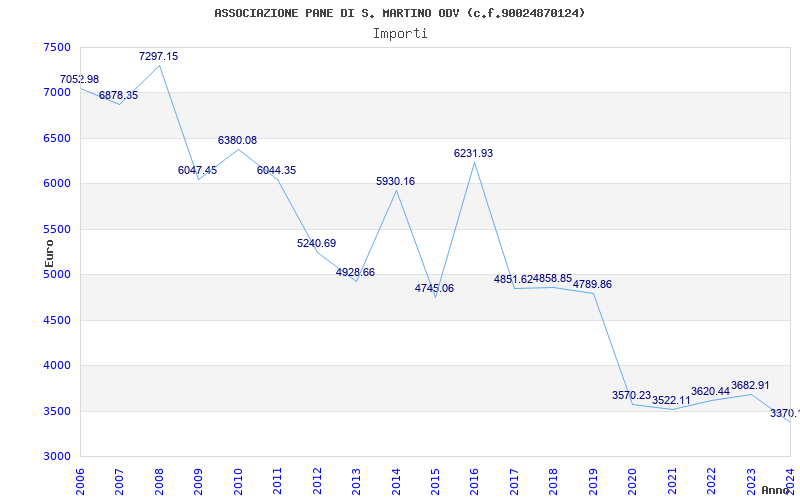Select the data label 4851.62
The height and width of the screenshot is (500, 800).
(513, 279)
